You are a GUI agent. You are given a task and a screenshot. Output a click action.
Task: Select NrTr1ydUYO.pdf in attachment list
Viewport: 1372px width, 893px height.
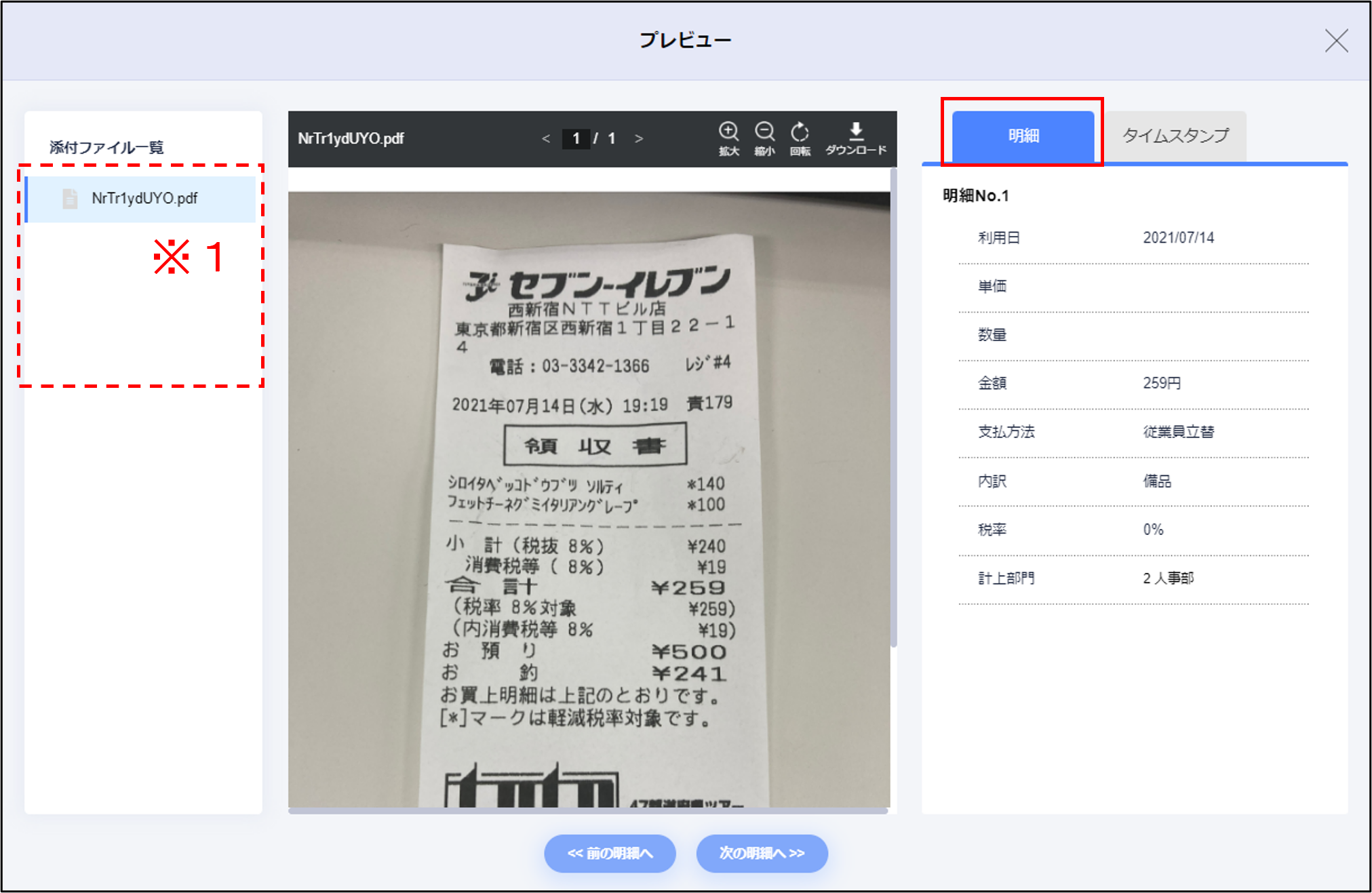tap(140, 199)
